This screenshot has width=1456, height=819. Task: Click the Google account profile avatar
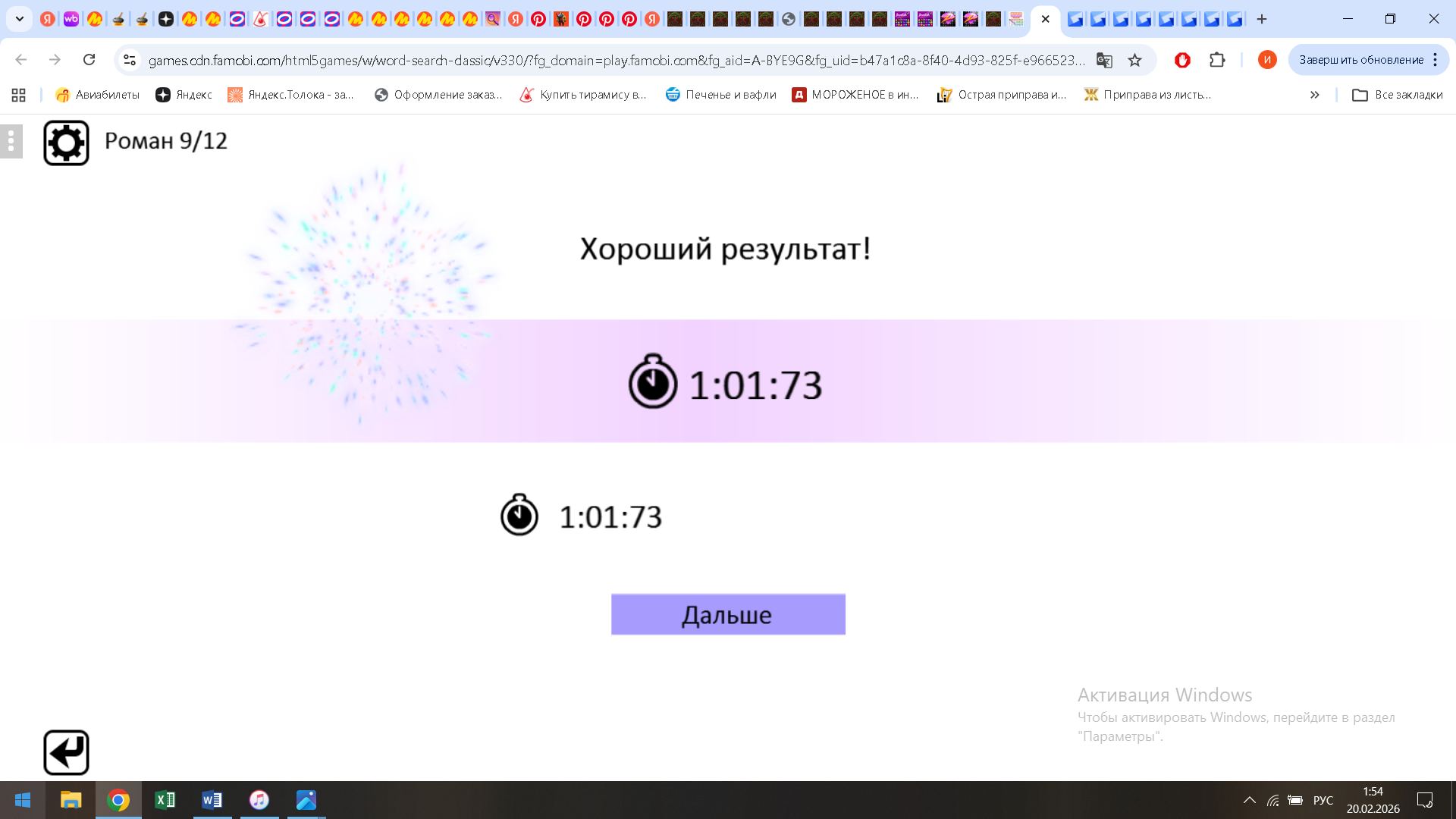click(1266, 60)
